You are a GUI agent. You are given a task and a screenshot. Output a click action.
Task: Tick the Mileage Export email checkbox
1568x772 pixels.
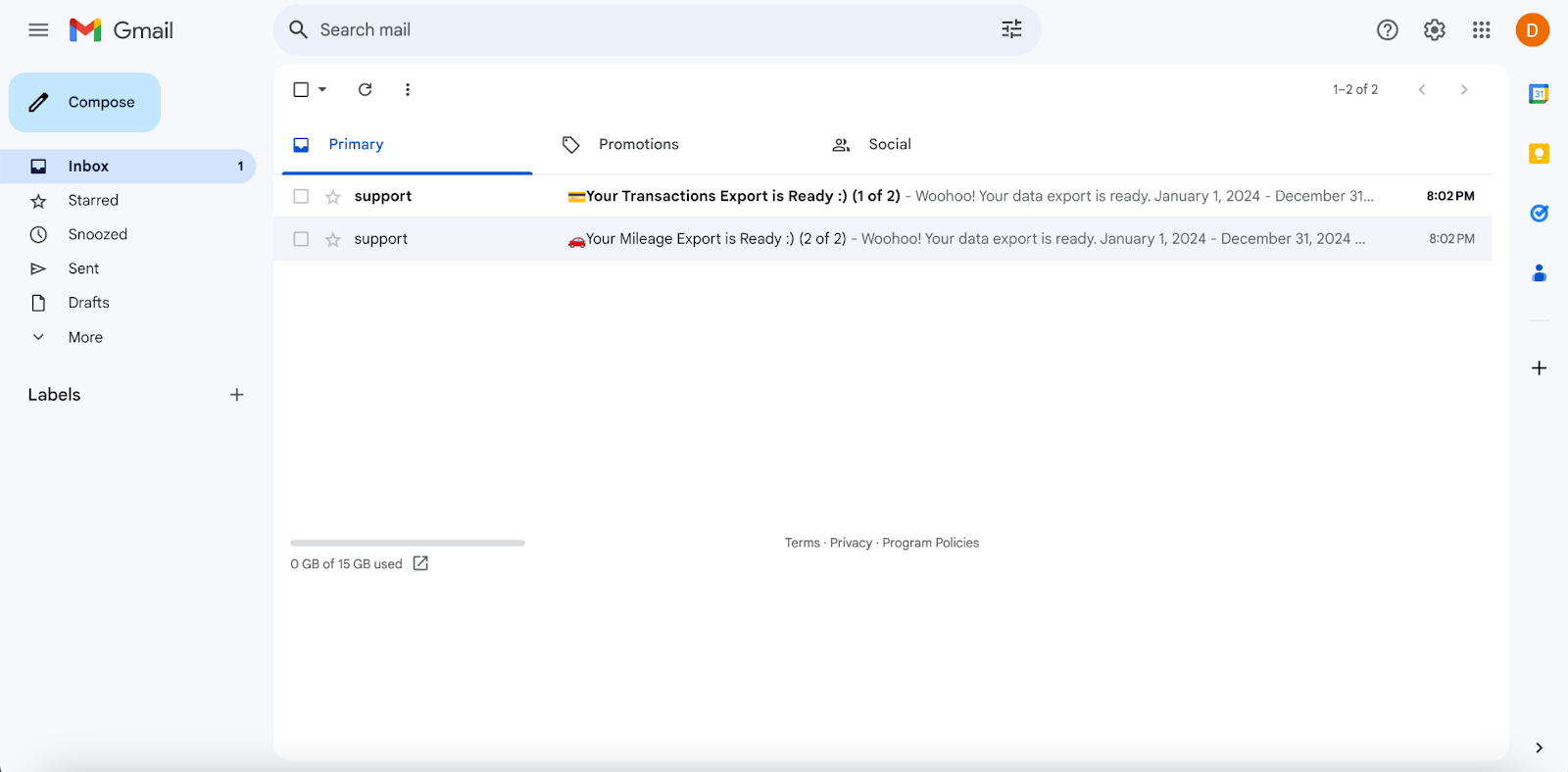tap(301, 239)
